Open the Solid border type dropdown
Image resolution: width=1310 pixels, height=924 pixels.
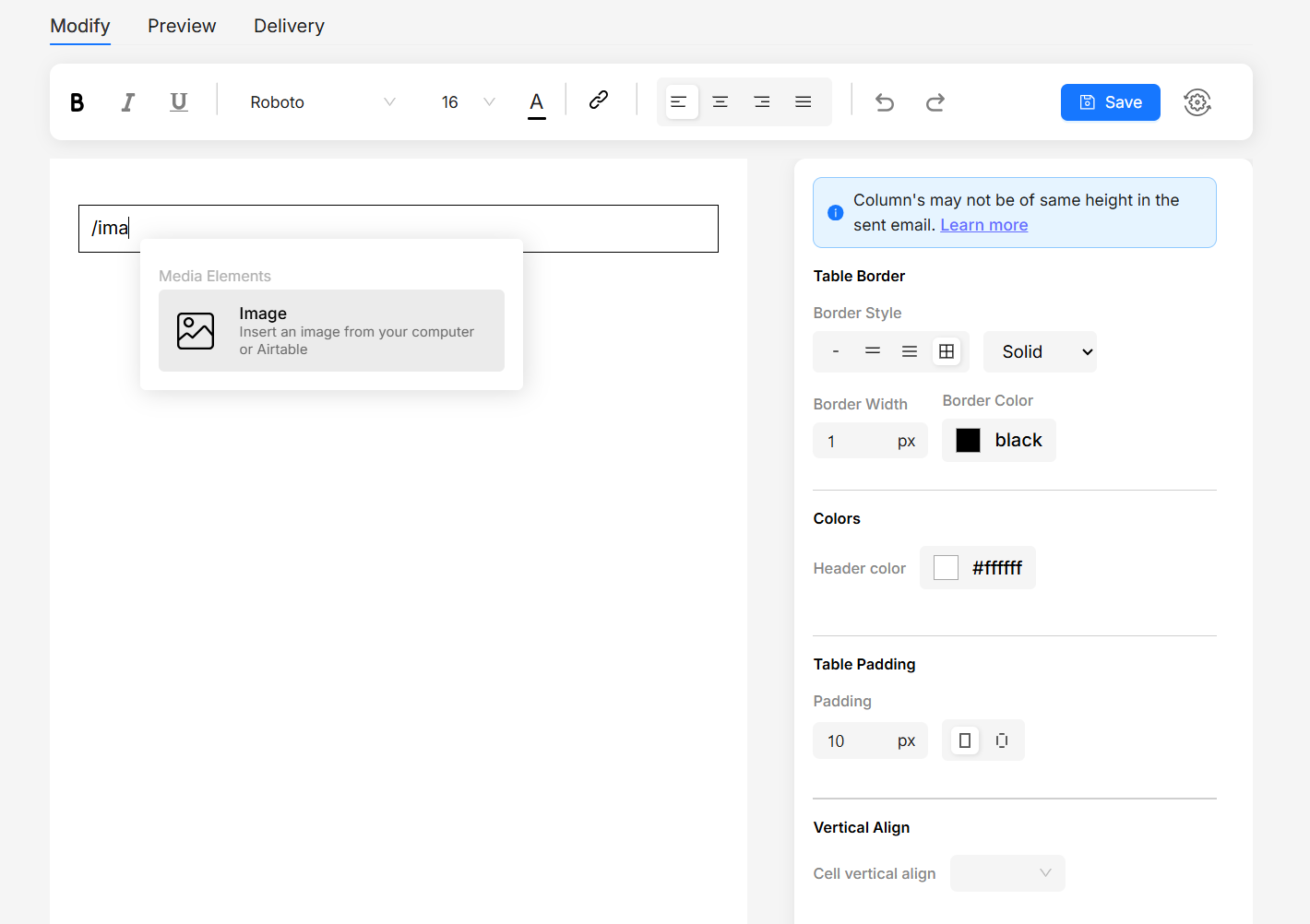click(x=1040, y=352)
